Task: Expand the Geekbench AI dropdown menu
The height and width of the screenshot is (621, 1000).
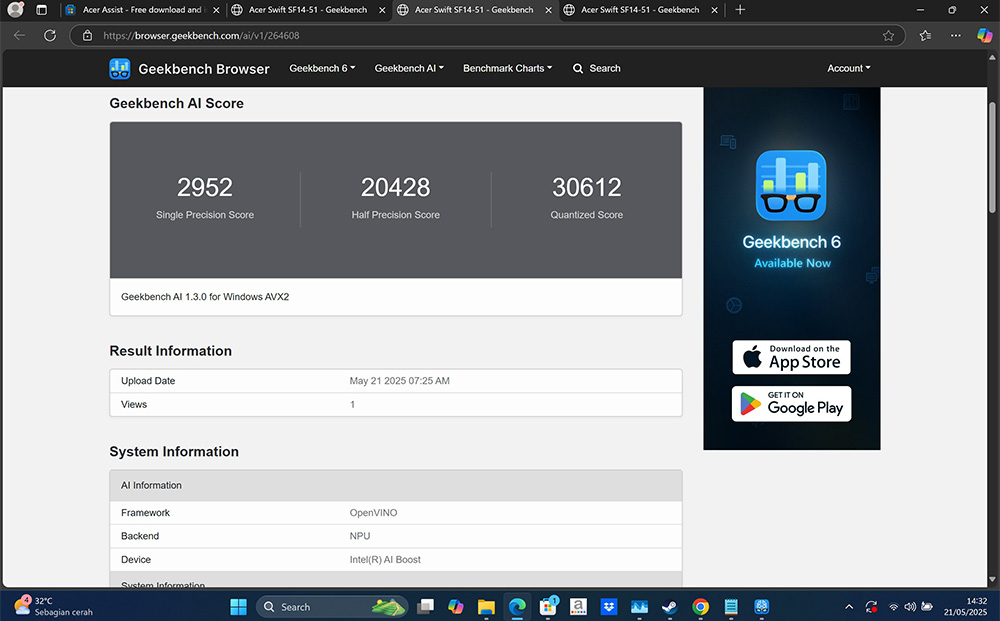Action: tap(409, 68)
